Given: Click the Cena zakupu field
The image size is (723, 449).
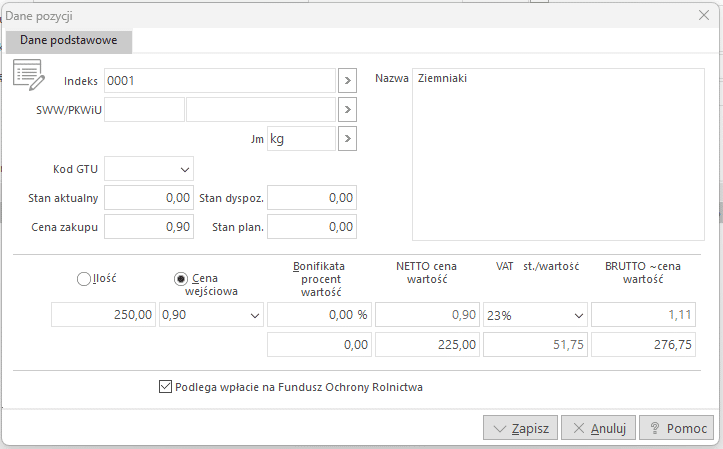Looking at the screenshot, I should [x=149, y=227].
